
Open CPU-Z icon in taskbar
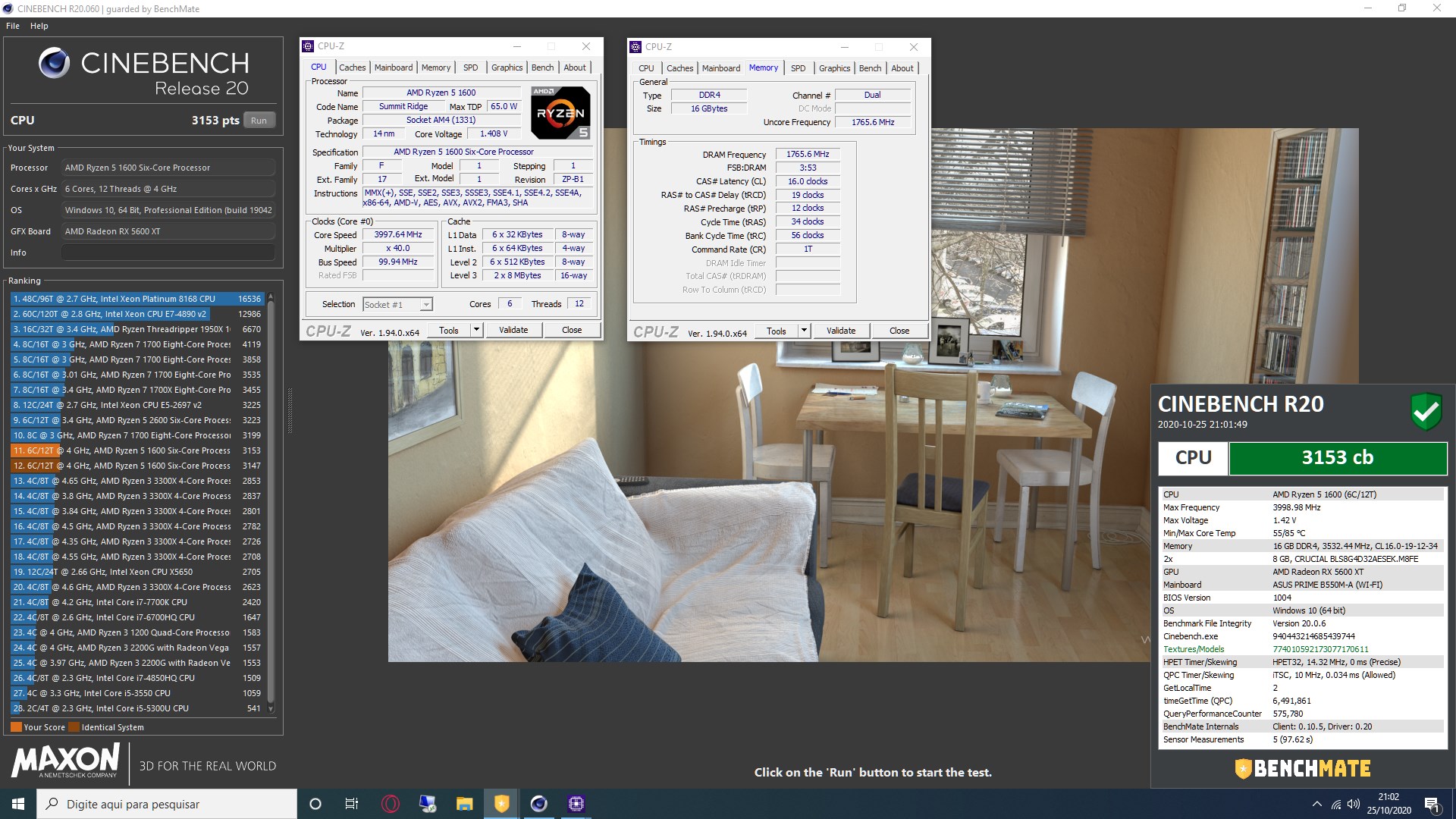tap(576, 804)
